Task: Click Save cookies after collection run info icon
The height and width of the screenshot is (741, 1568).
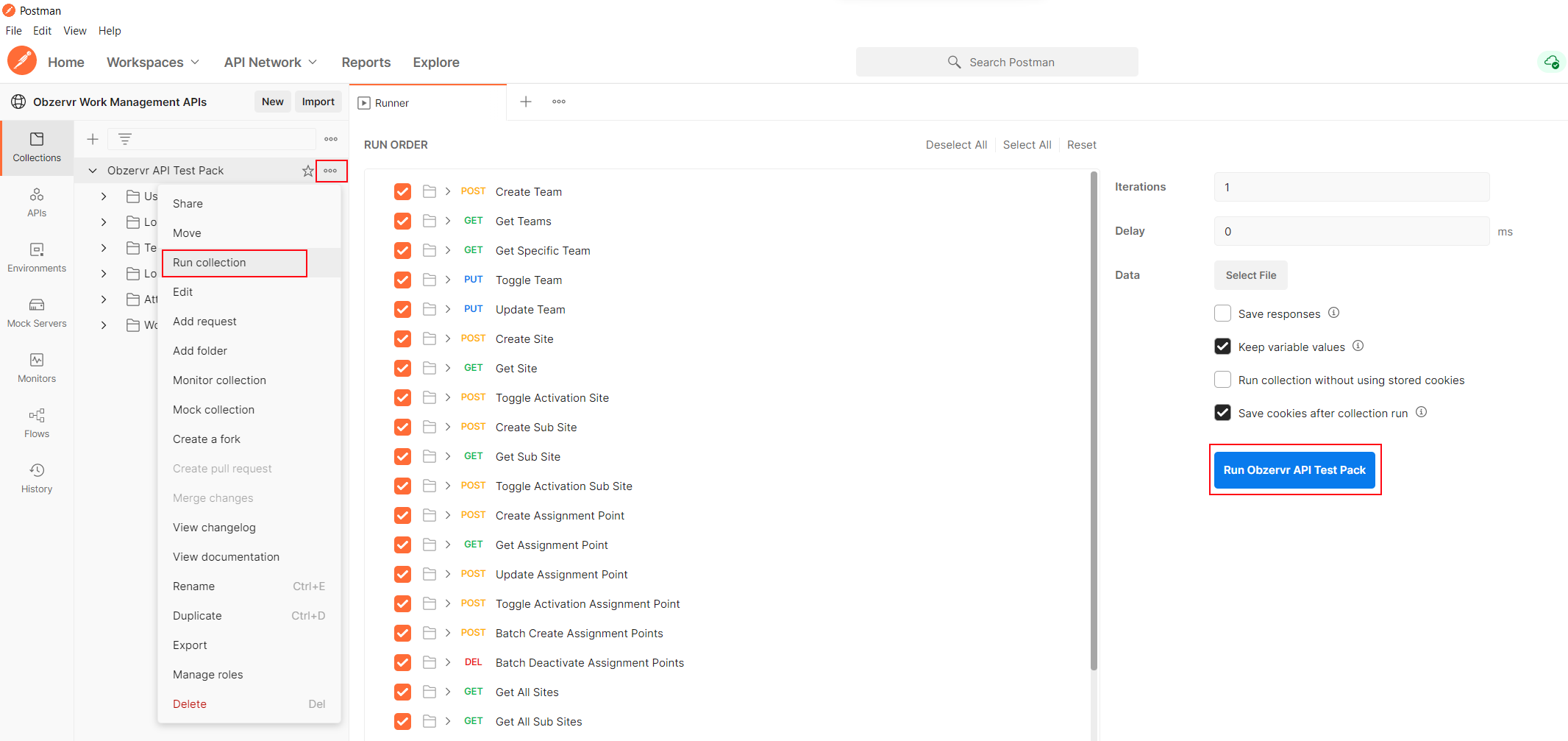Action: tap(1422, 412)
